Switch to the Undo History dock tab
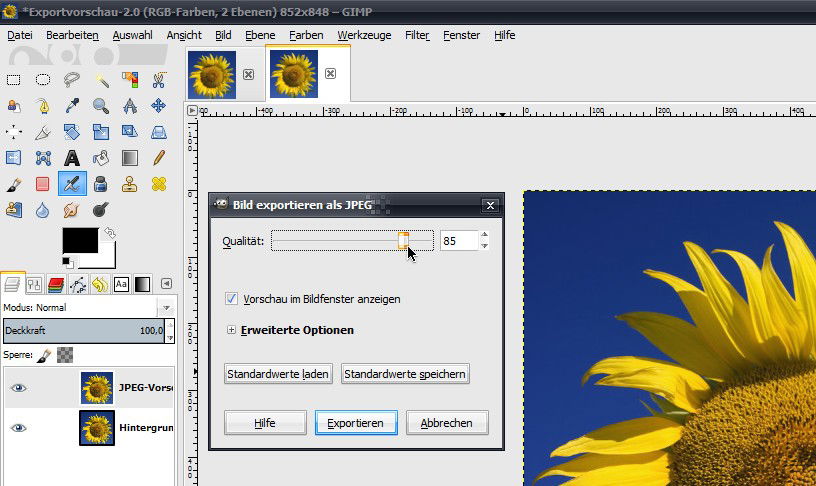This screenshot has height=486, width=816. 99,284
